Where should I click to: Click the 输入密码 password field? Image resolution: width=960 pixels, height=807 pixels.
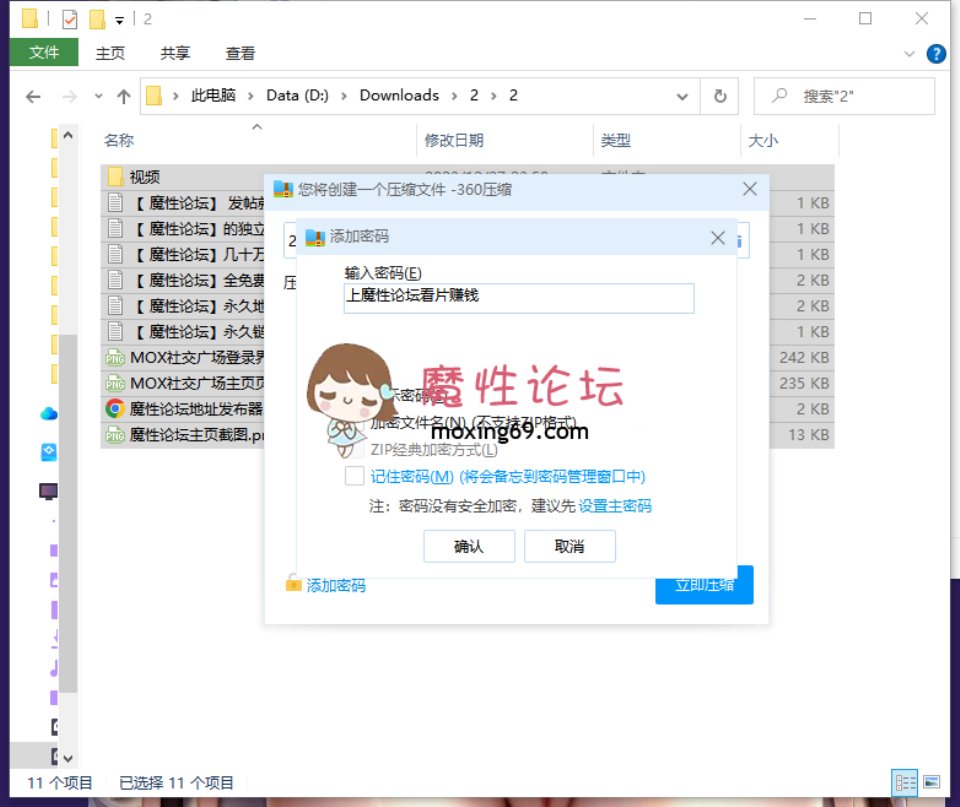[519, 298]
